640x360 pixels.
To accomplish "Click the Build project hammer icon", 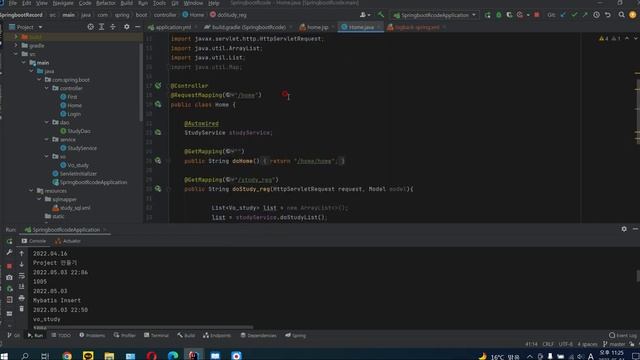I will (381, 15).
